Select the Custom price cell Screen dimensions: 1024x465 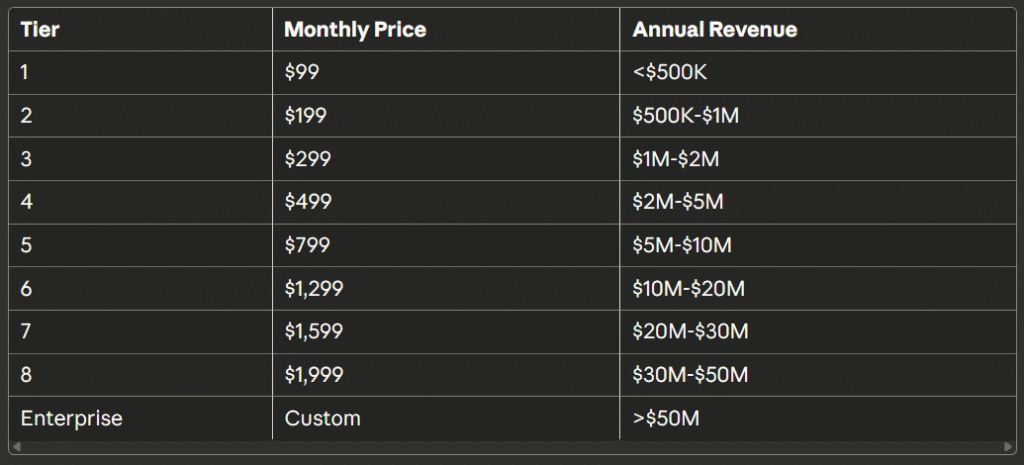pos(322,417)
